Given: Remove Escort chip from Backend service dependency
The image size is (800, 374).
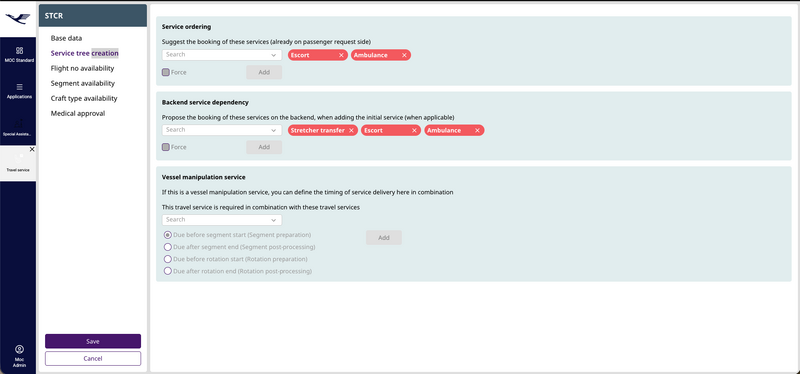Looking at the screenshot, I should click(x=414, y=131).
